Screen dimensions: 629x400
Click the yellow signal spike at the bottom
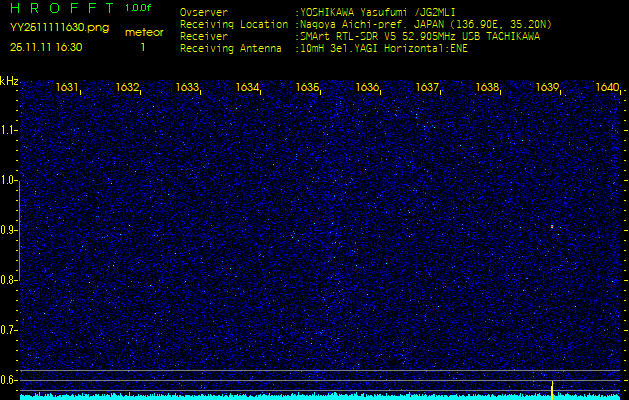pyautogui.click(x=552, y=388)
